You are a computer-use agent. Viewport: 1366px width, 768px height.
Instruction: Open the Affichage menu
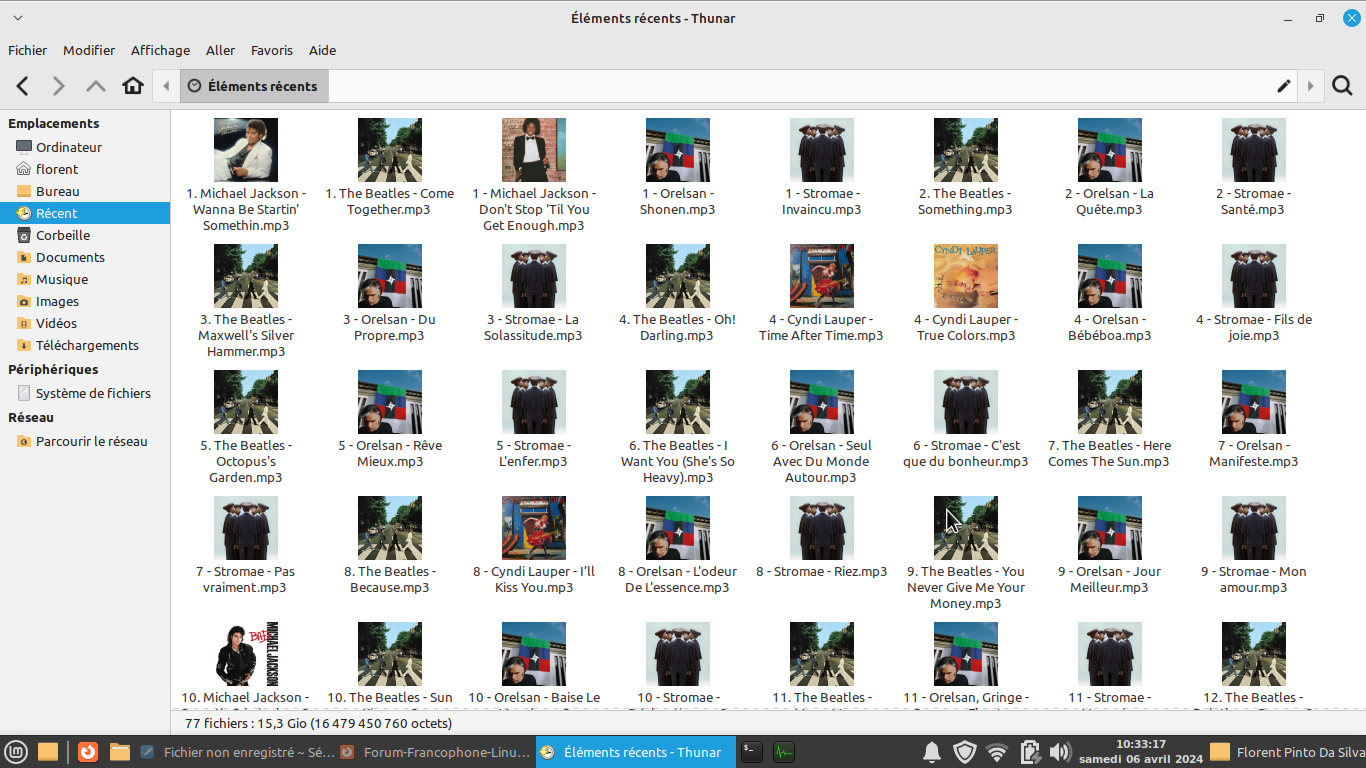(160, 50)
